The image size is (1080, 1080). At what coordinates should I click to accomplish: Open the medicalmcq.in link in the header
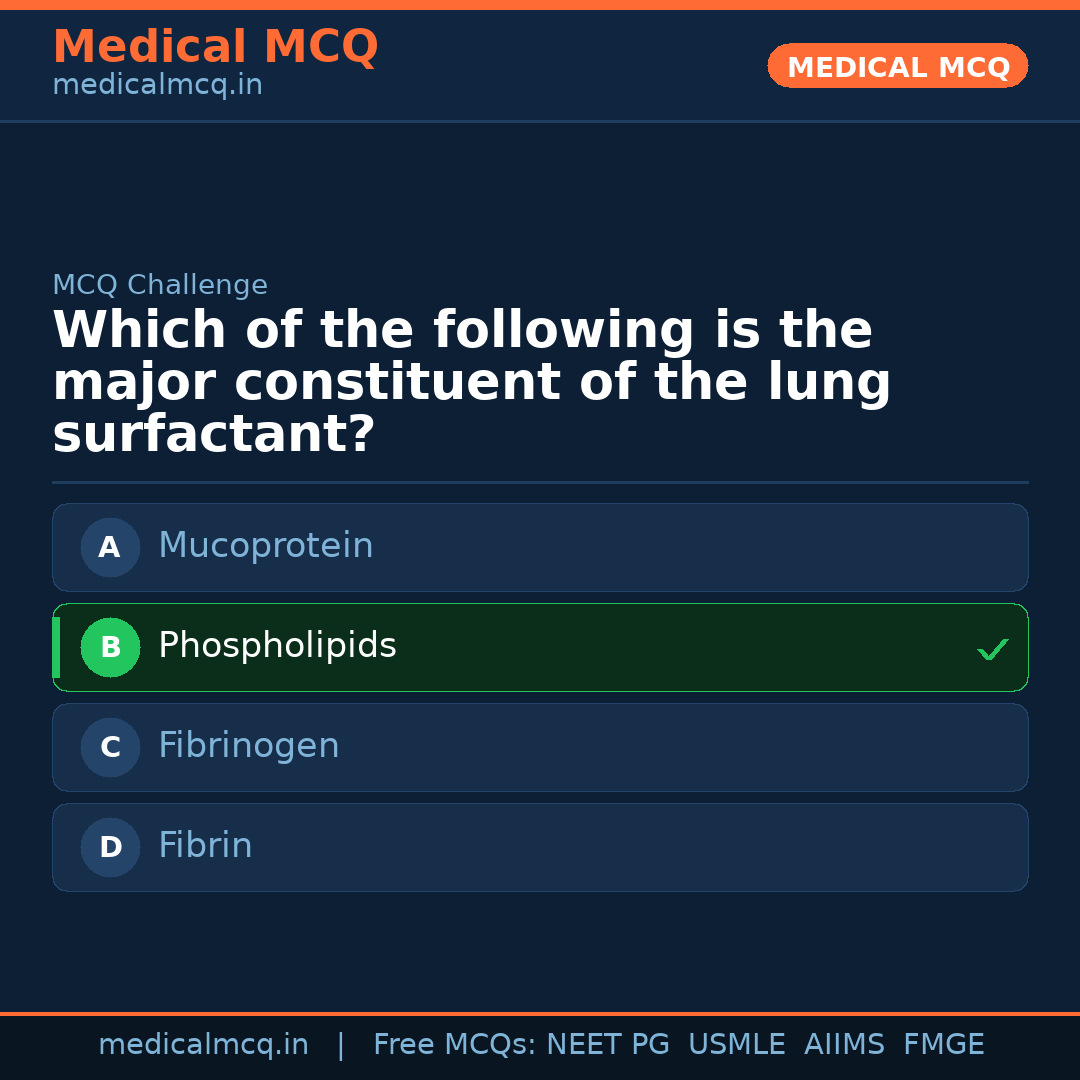[156, 85]
